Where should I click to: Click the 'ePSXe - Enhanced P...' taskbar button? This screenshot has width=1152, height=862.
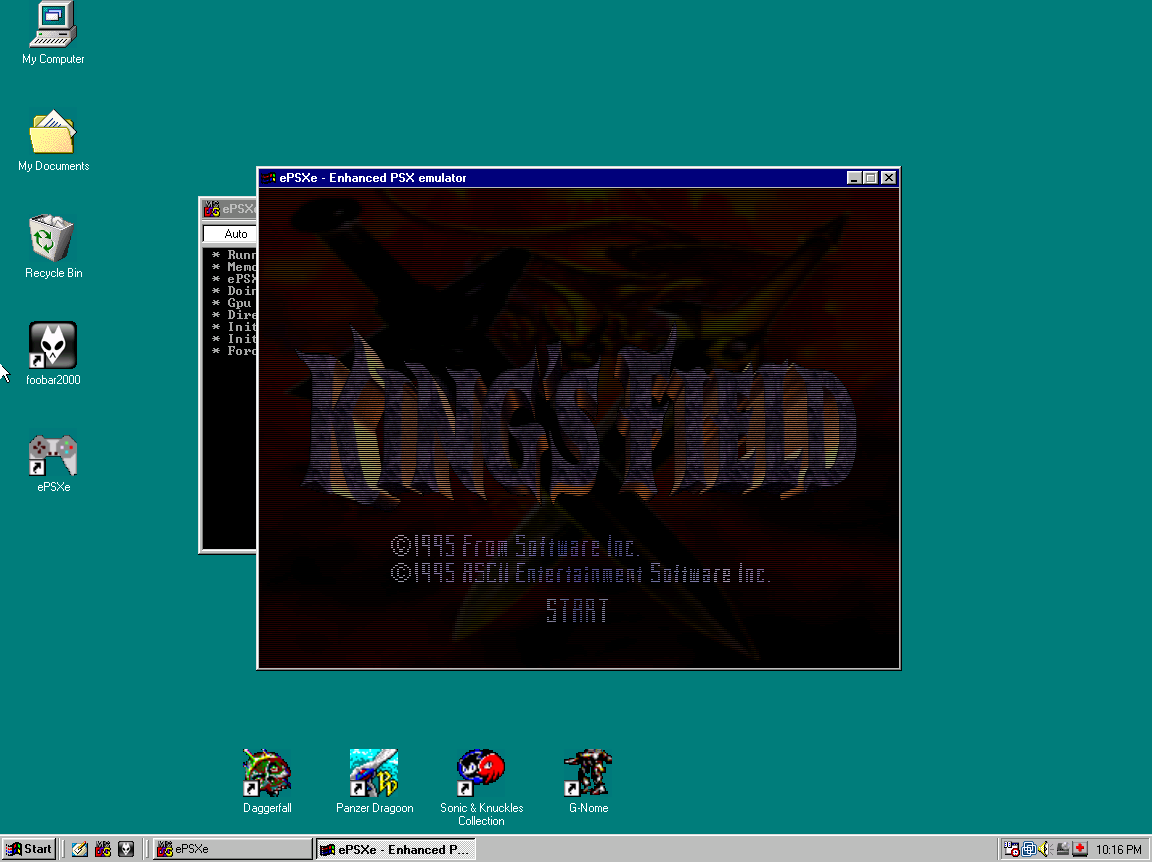pos(395,849)
